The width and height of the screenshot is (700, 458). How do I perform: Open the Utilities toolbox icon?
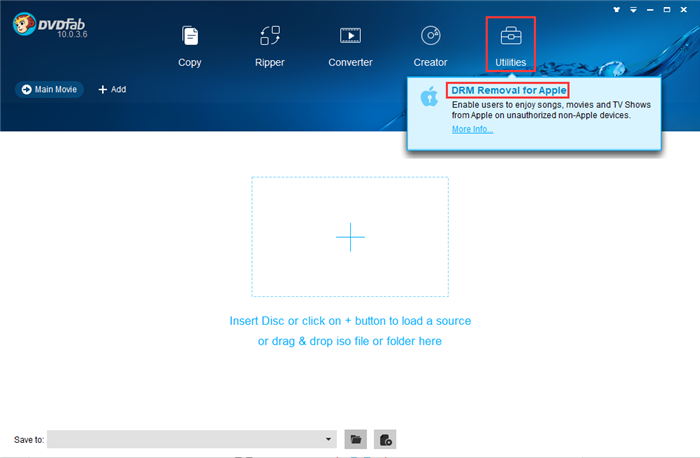point(511,36)
